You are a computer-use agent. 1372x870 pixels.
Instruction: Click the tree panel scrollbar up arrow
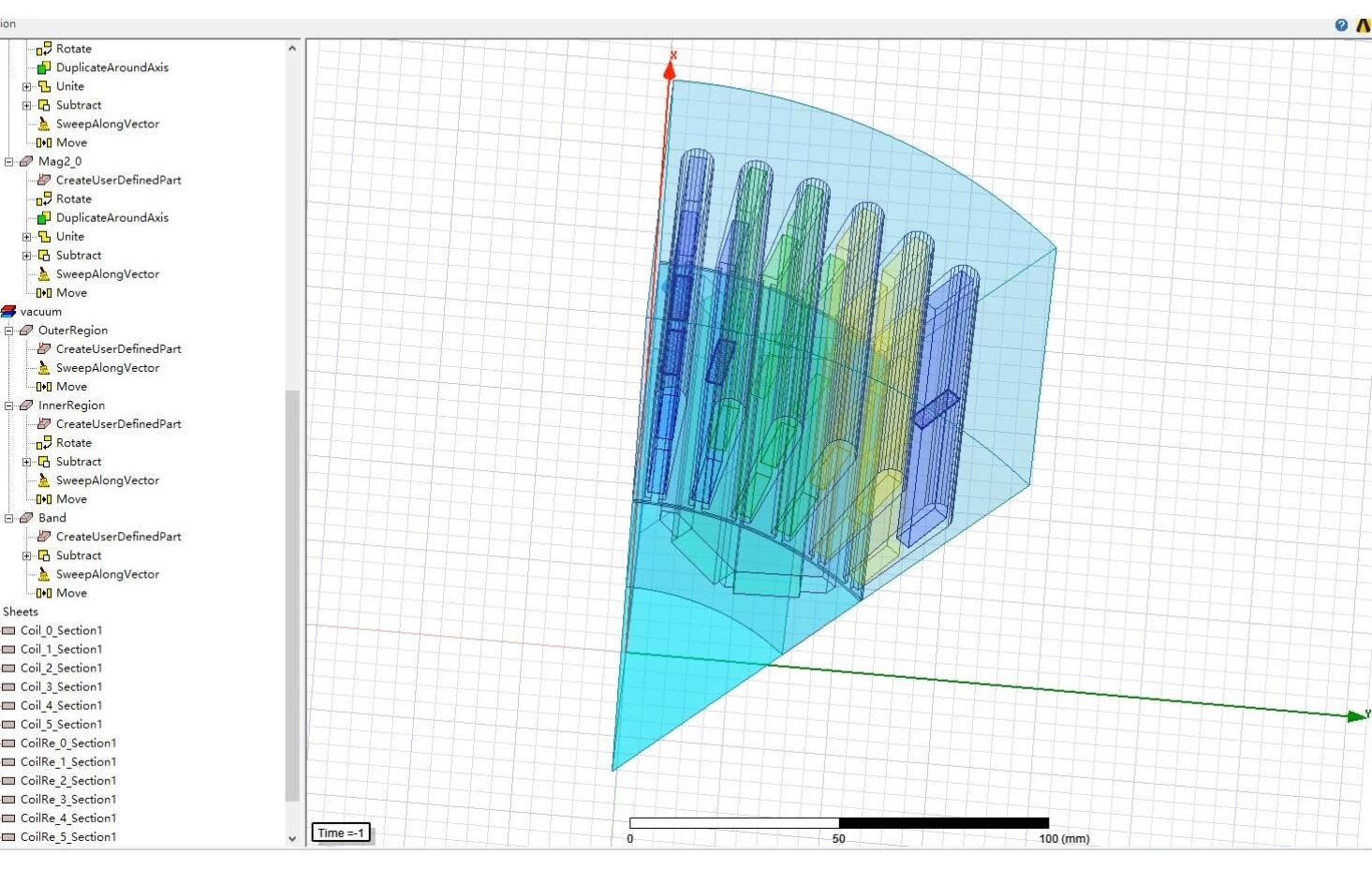click(293, 46)
